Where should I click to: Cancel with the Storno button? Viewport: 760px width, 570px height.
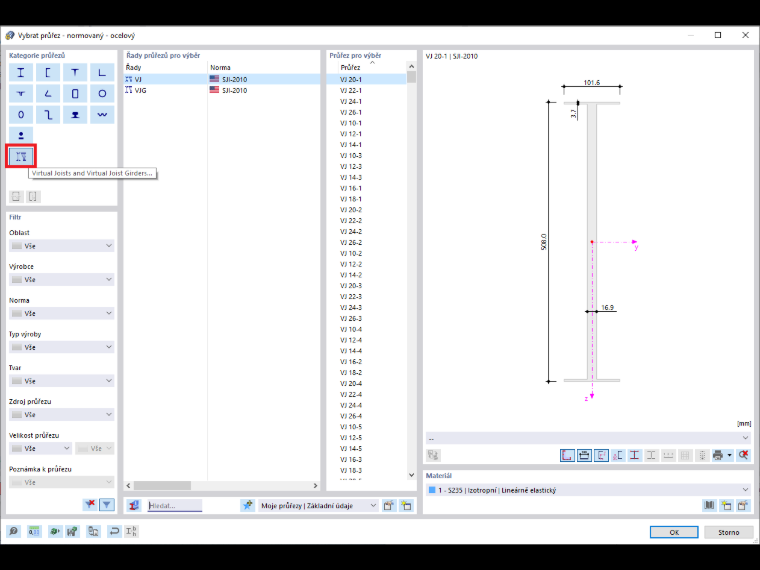coord(728,532)
